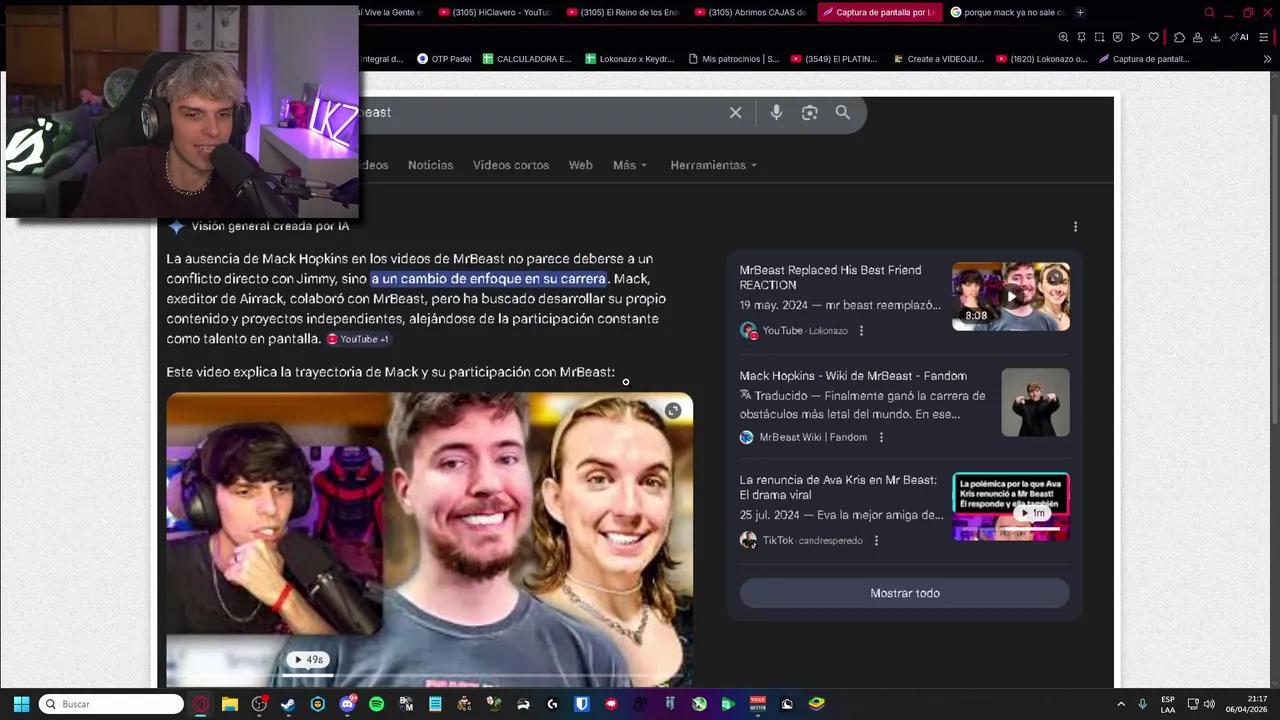The height and width of the screenshot is (720, 1280).
Task: Open Mack Hopkins Wiki de MrBeast link
Action: (x=853, y=376)
